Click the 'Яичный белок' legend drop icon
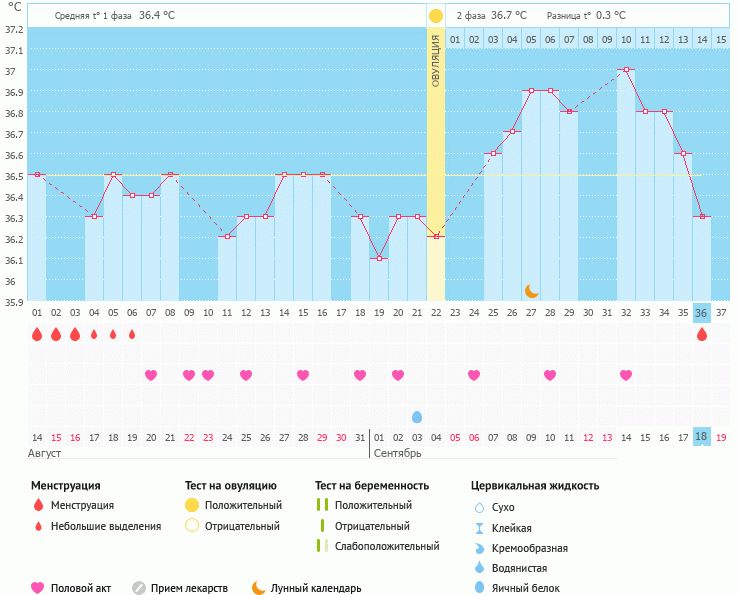 click(x=480, y=588)
